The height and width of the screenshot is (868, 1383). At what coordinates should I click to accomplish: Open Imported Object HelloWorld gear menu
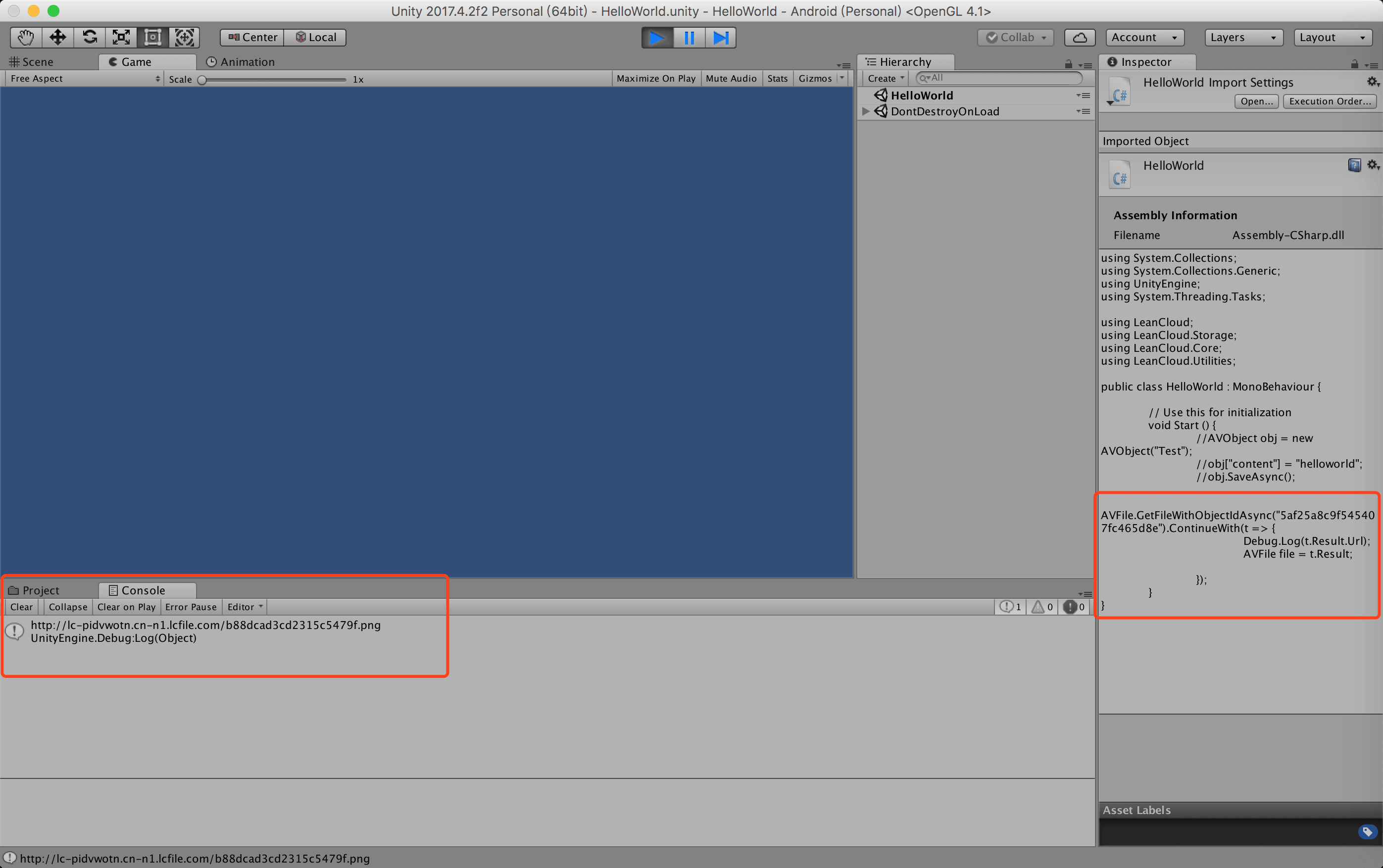(x=1373, y=165)
